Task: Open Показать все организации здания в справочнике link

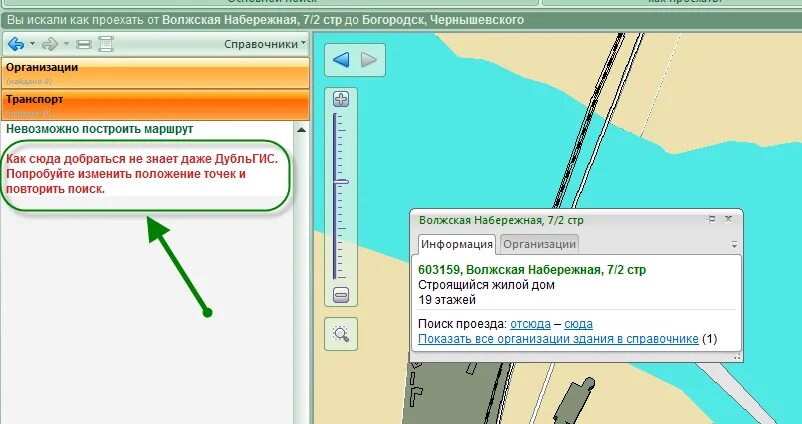Action: point(558,339)
